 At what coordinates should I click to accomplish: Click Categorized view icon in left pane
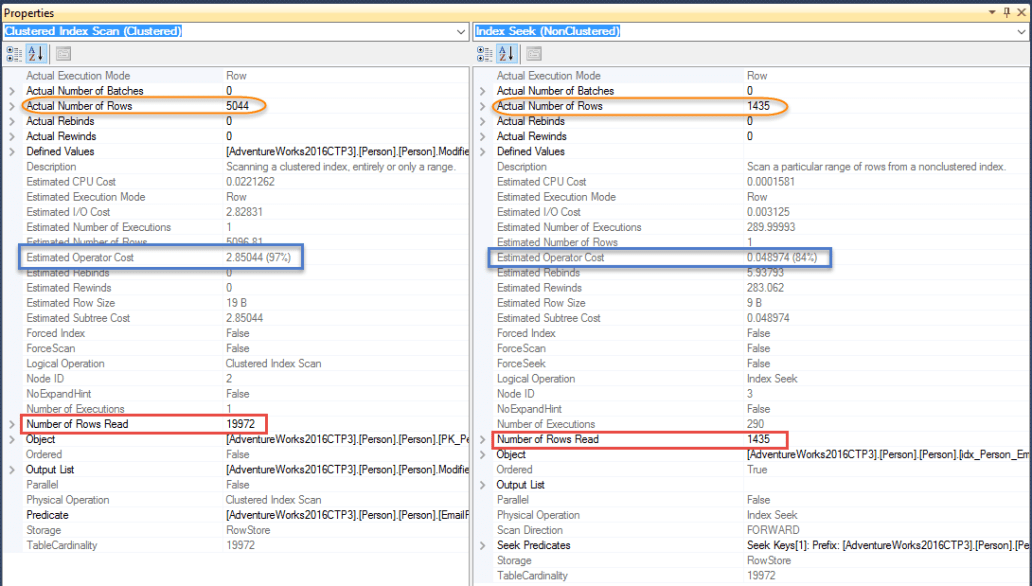pos(14,53)
